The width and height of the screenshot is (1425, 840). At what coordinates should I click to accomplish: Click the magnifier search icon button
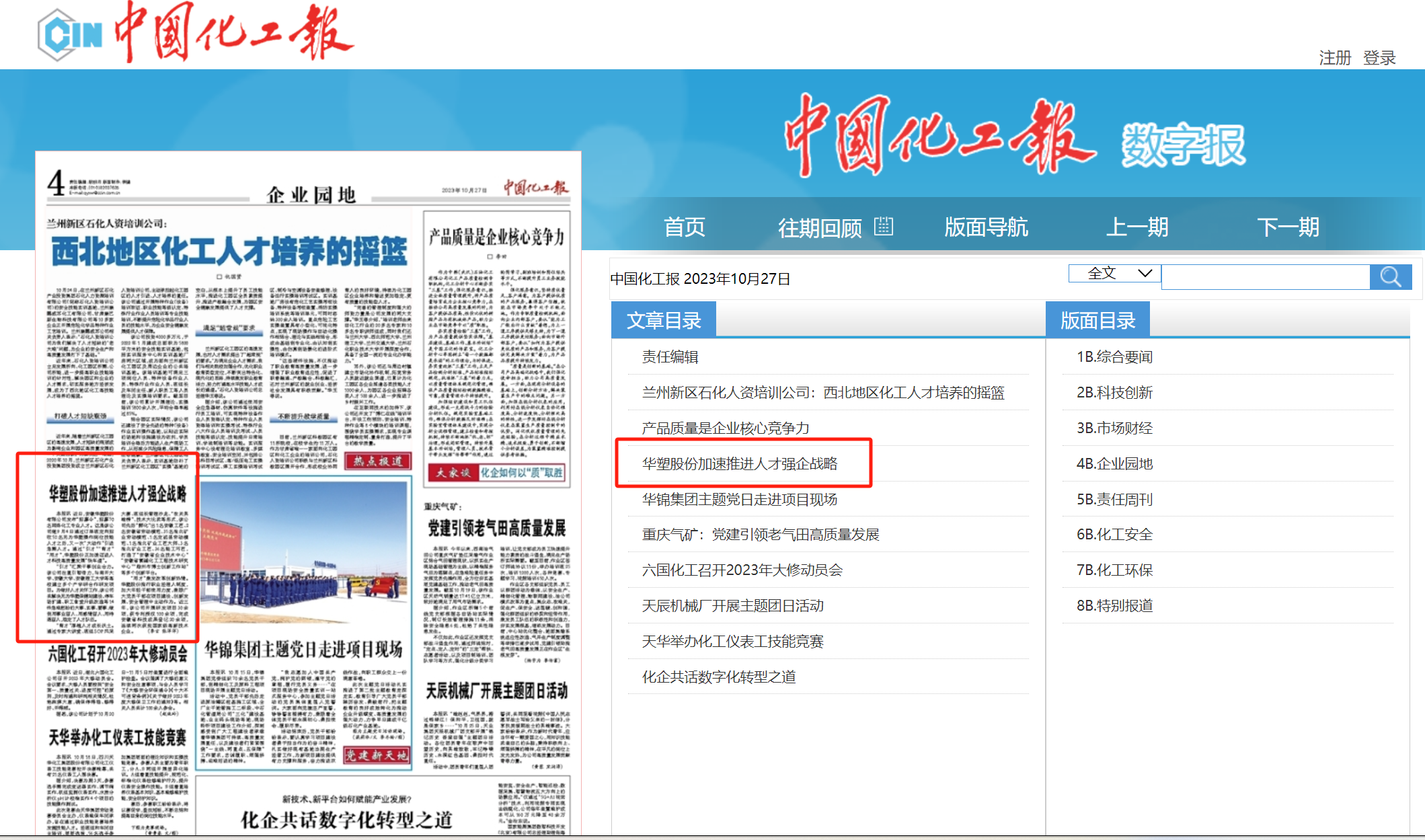tap(1390, 276)
